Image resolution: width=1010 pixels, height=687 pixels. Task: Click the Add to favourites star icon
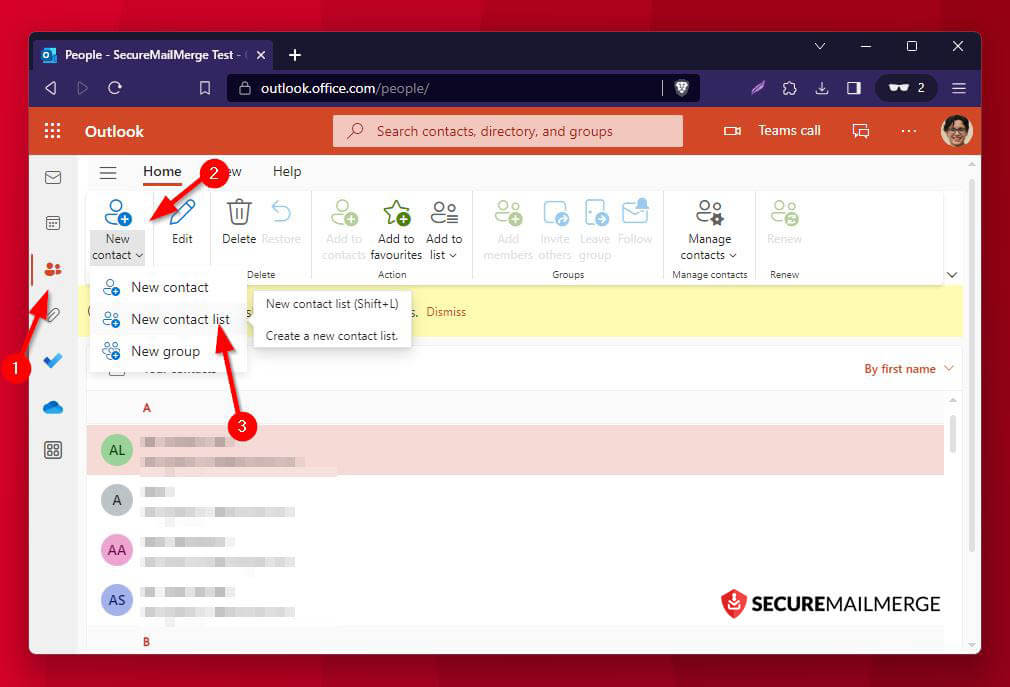pos(395,211)
